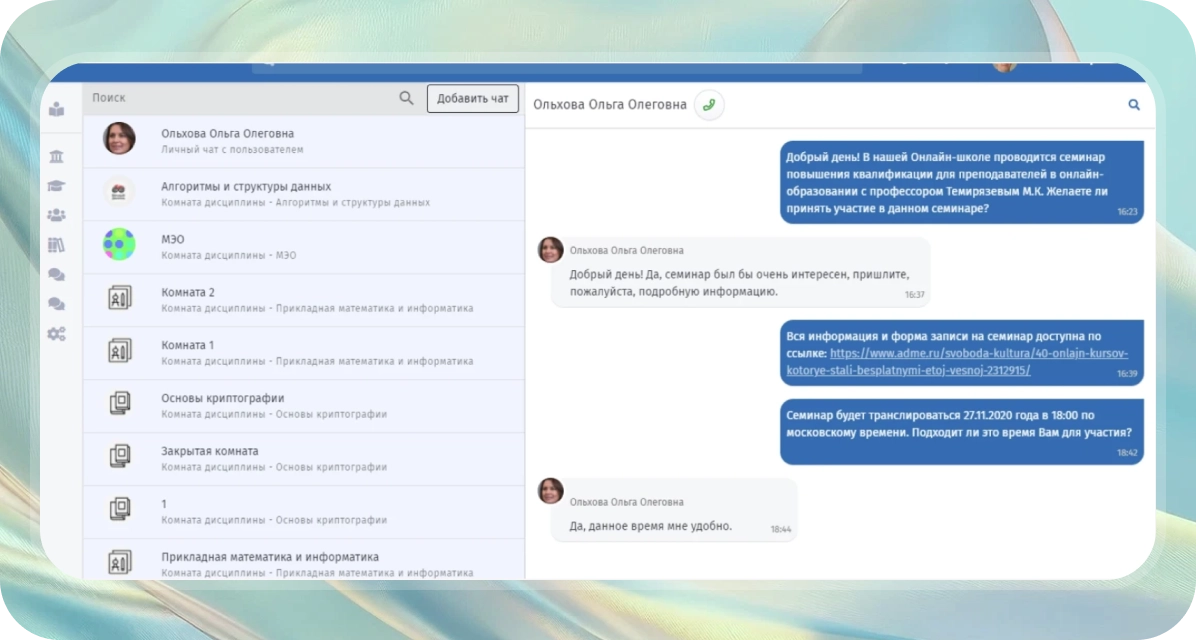Click the magnifier icon beside Поиск field

click(407, 98)
